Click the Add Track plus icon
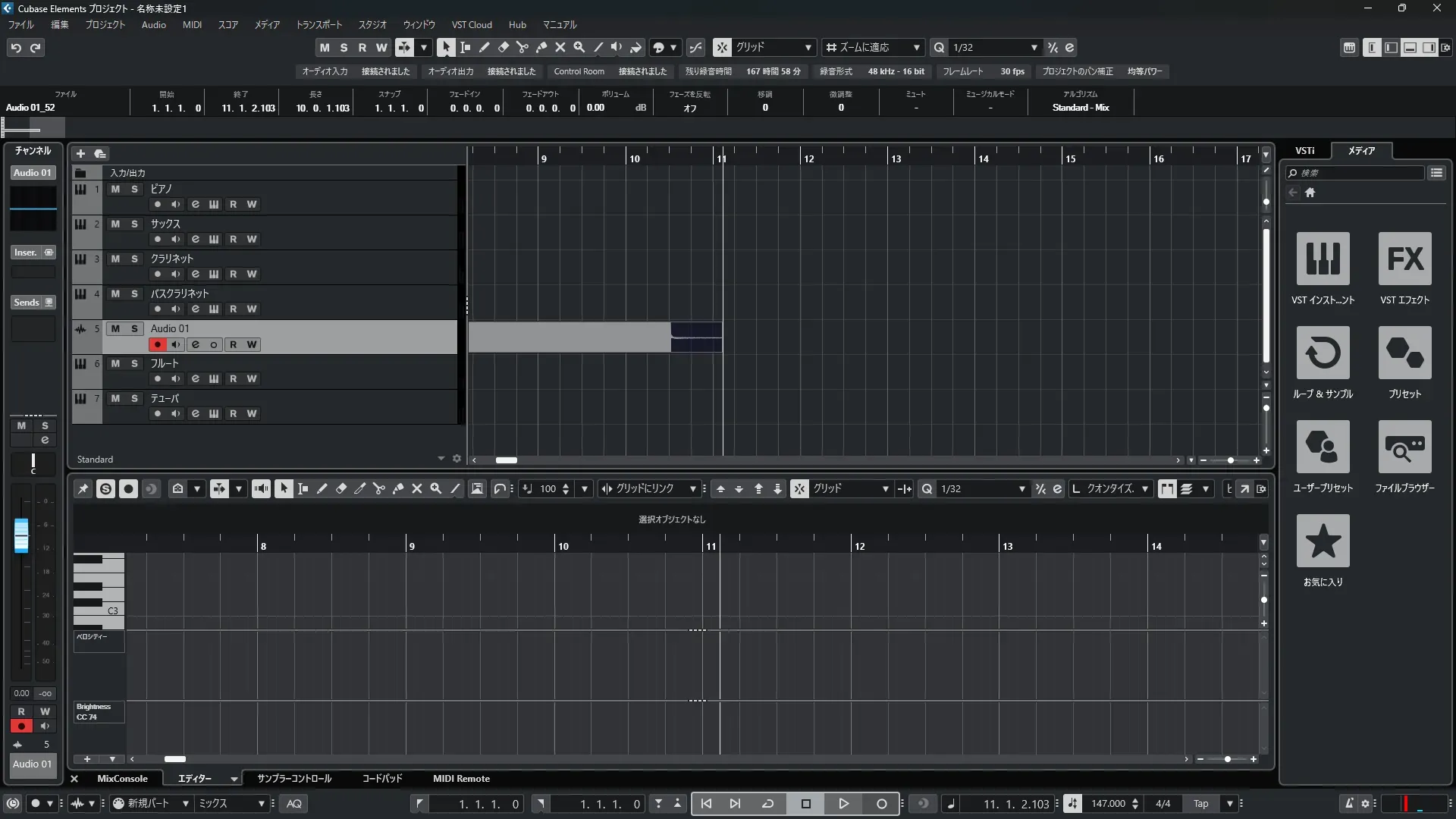 coord(80,153)
